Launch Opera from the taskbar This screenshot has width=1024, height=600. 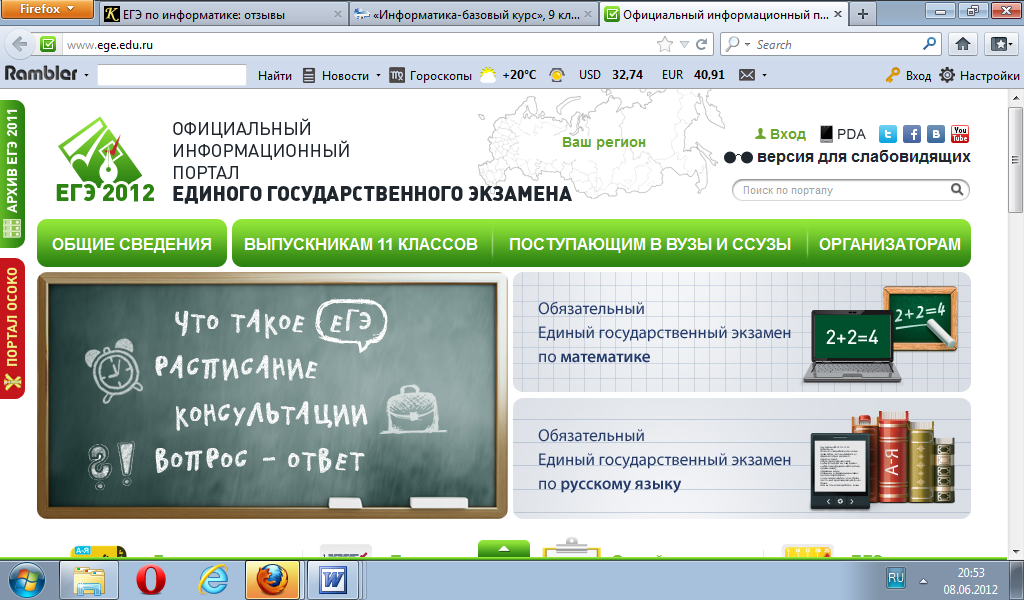pos(151,580)
